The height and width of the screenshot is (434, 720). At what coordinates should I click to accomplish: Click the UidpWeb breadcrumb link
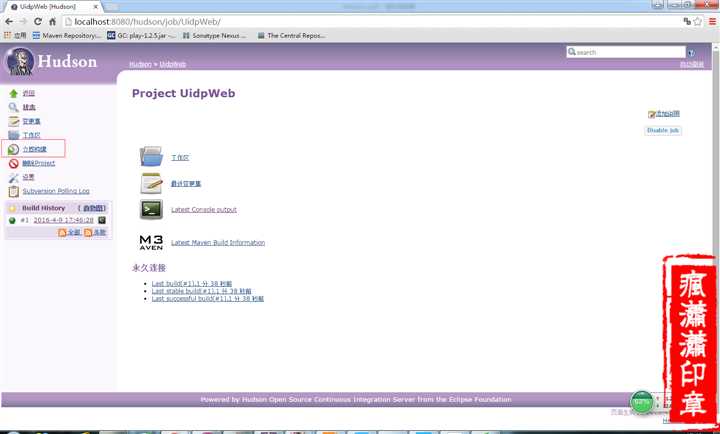pyautogui.click(x=173, y=64)
